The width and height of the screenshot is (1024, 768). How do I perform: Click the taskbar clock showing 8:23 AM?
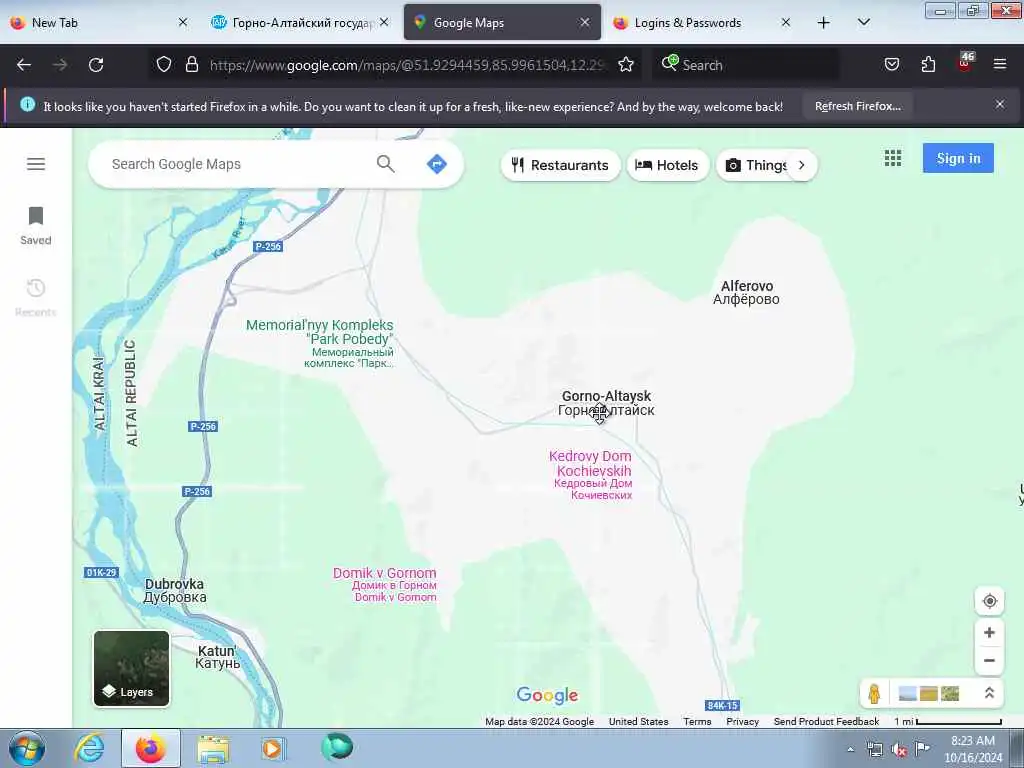(x=972, y=749)
